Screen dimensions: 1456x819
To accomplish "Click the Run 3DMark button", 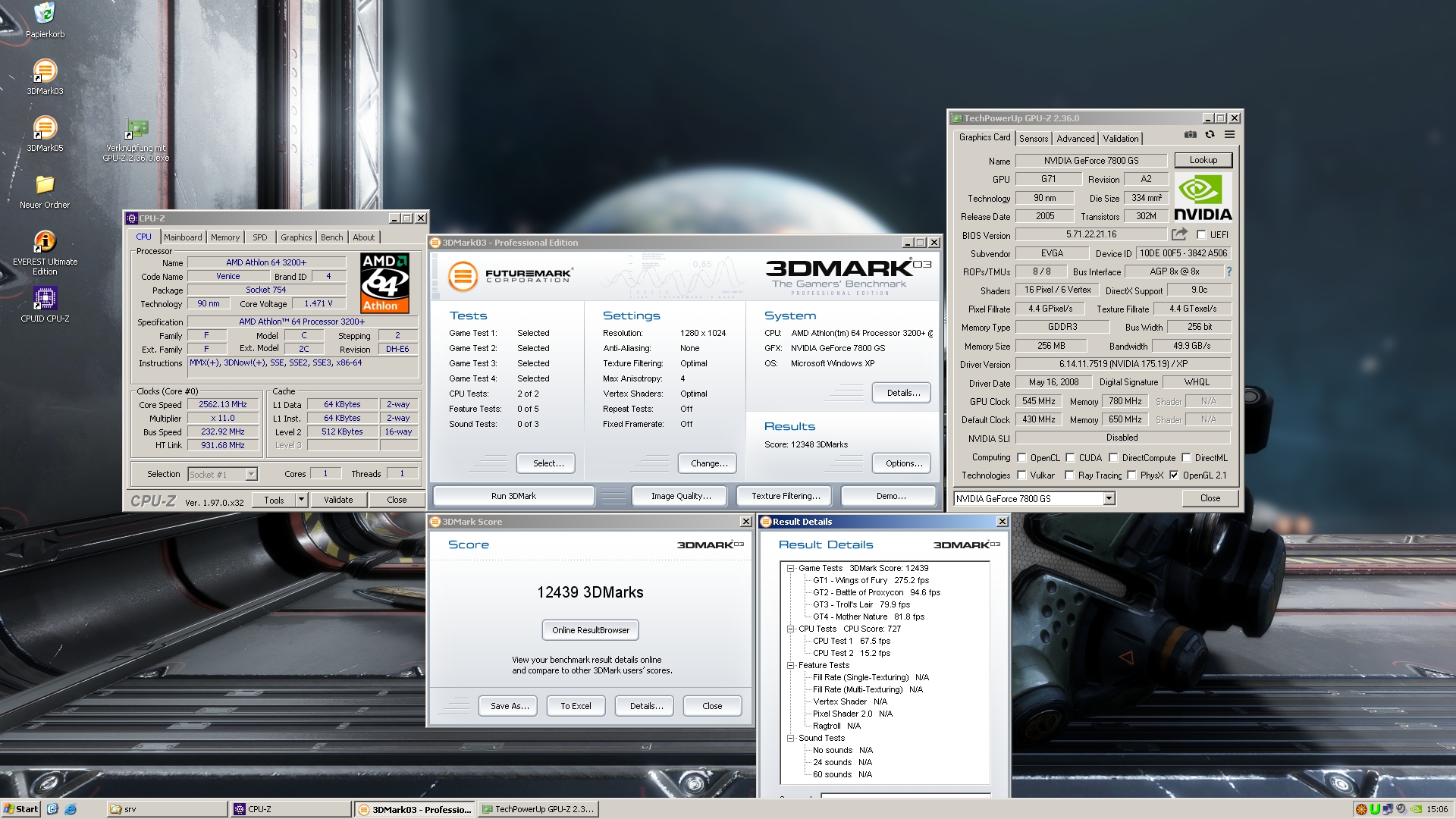I will click(x=513, y=496).
